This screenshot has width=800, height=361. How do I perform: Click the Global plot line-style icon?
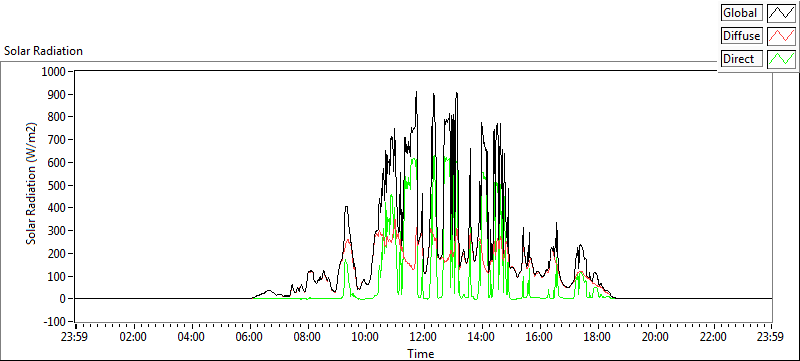click(x=782, y=13)
